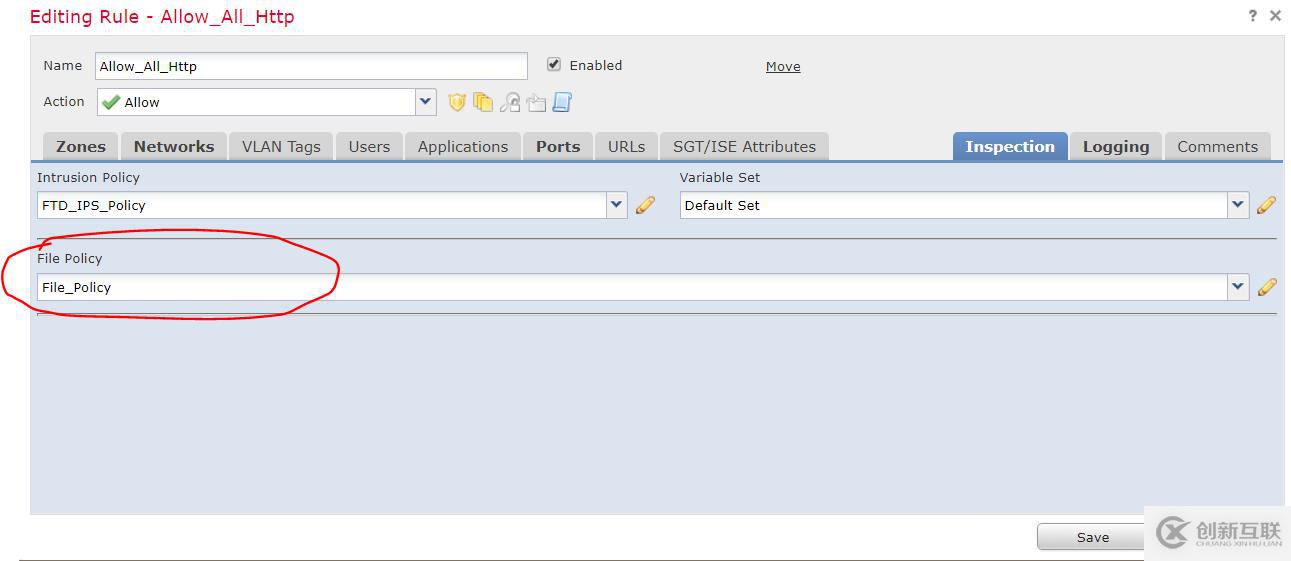Click the grey folder icon beside Action
Viewport: 1291px width, 561px height.
(x=535, y=102)
